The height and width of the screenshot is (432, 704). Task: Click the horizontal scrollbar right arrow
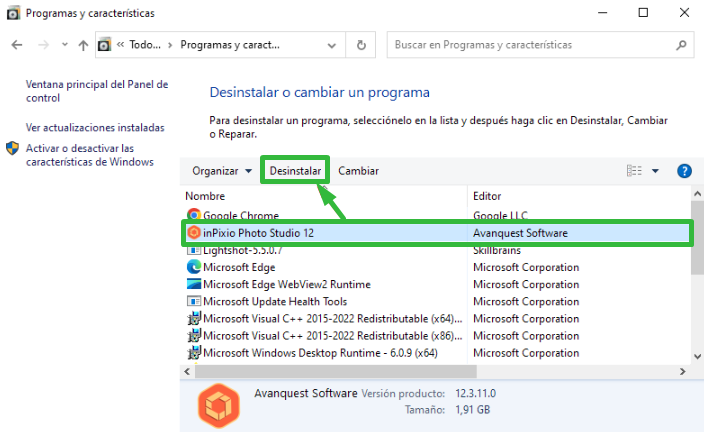682,371
